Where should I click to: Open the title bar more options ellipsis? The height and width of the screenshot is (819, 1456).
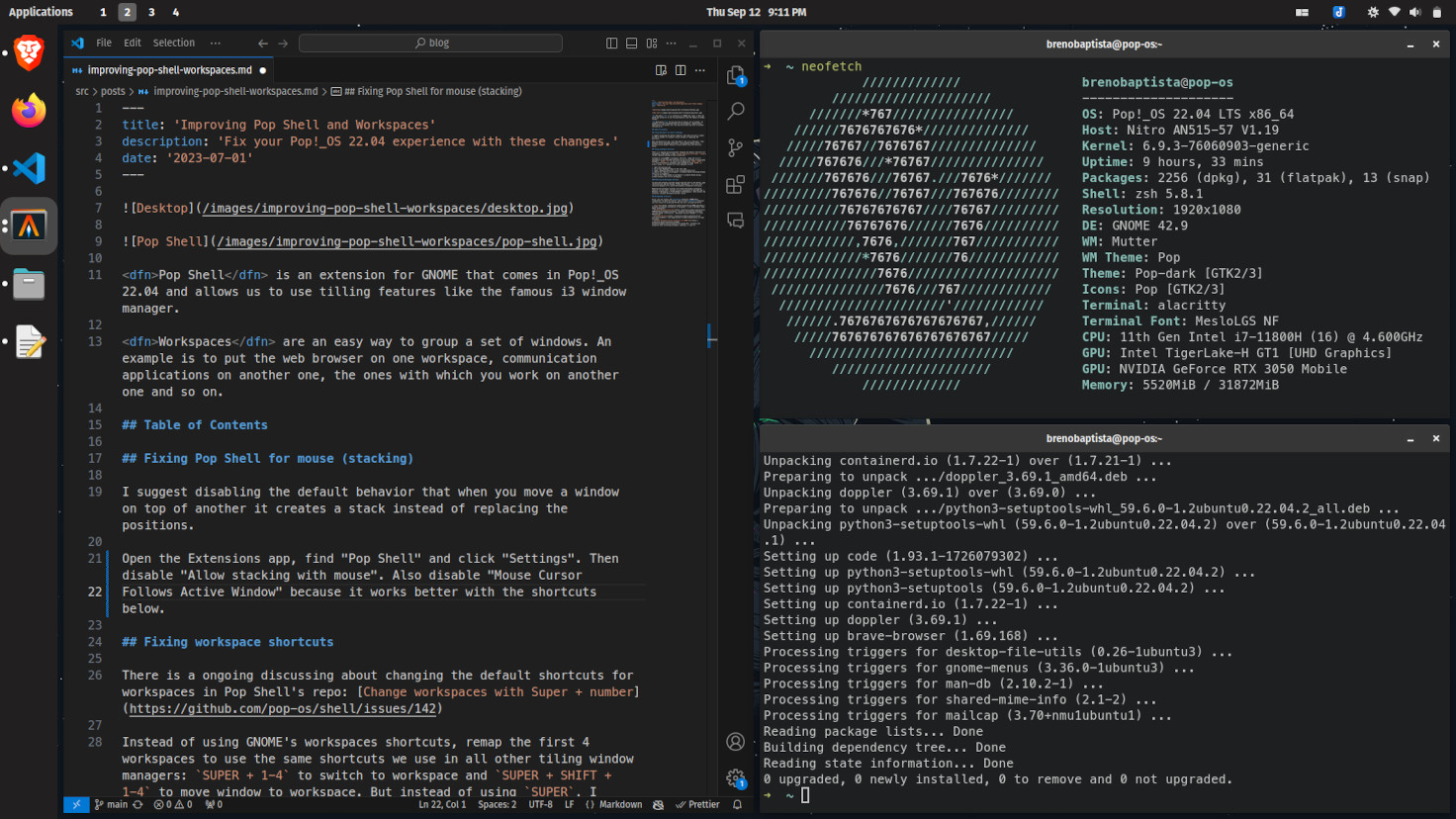click(672, 44)
